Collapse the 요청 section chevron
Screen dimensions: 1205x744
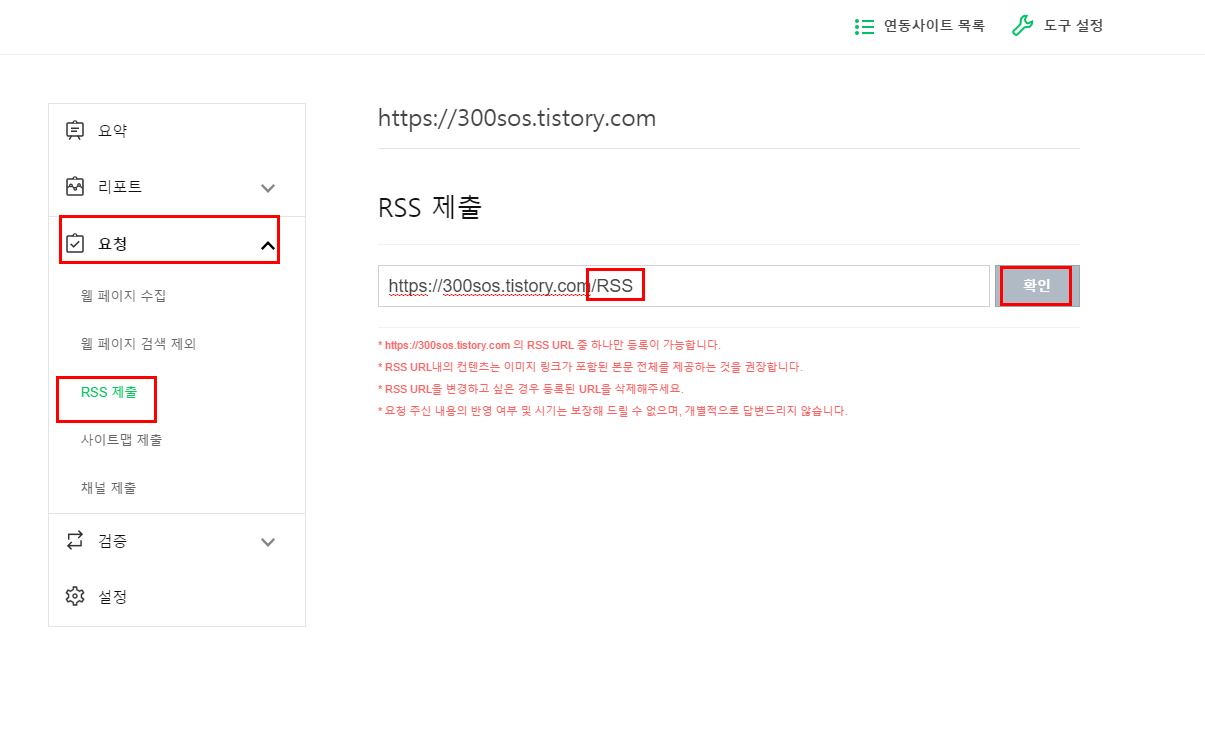point(267,244)
